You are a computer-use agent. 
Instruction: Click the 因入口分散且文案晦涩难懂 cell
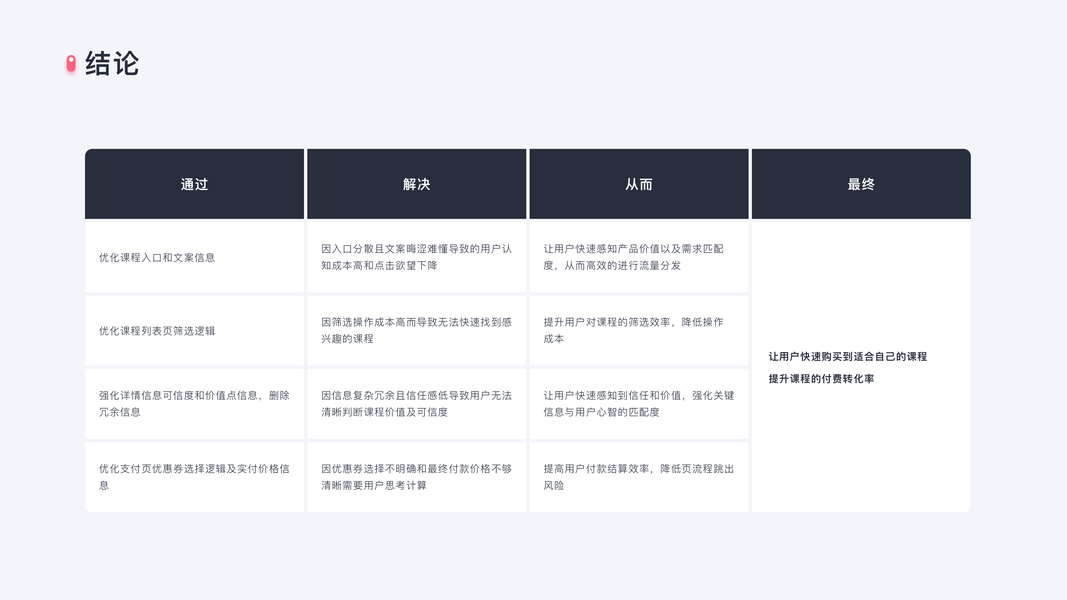click(416, 257)
